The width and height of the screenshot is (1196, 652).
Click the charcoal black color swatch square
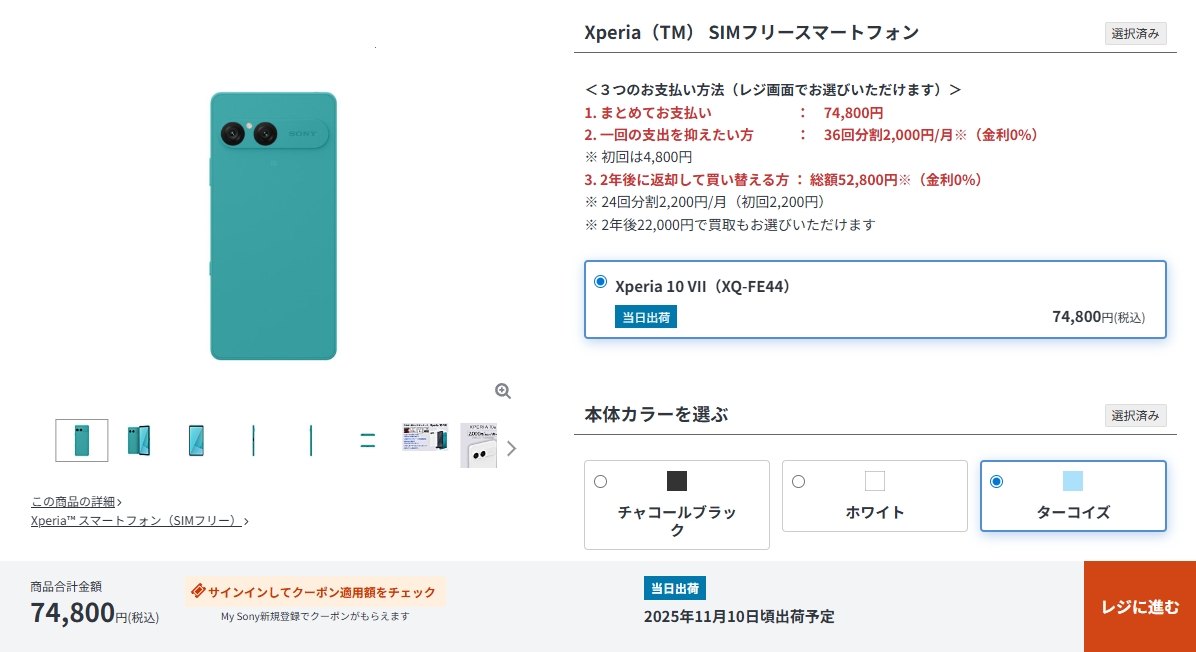point(677,481)
